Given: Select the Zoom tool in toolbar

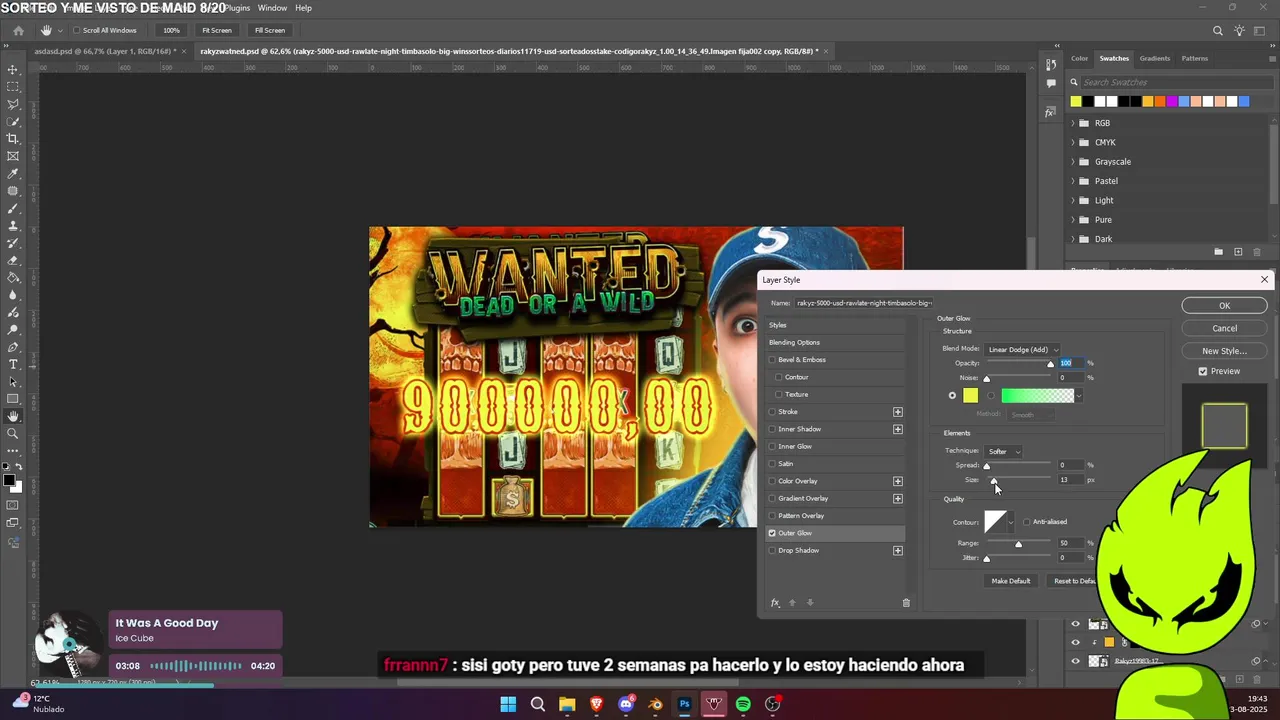Looking at the screenshot, I should [13, 434].
